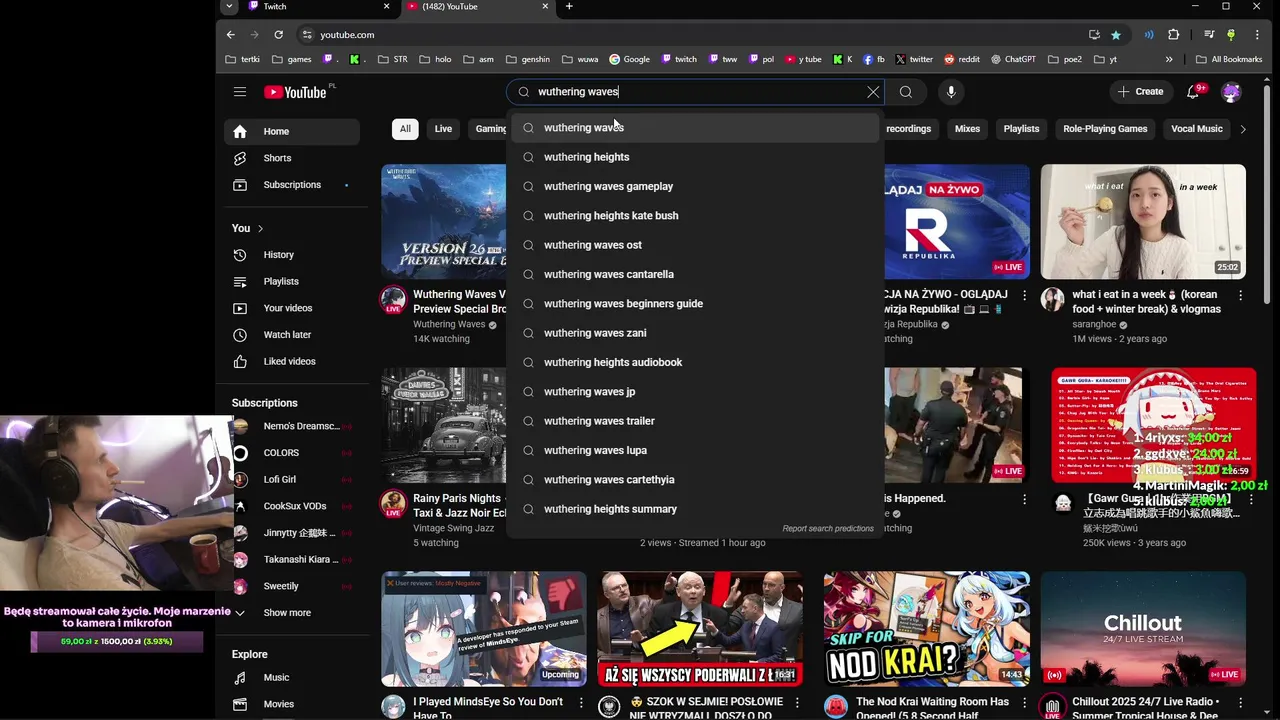
Task: Click the Create button
Action: pyautogui.click(x=1141, y=92)
